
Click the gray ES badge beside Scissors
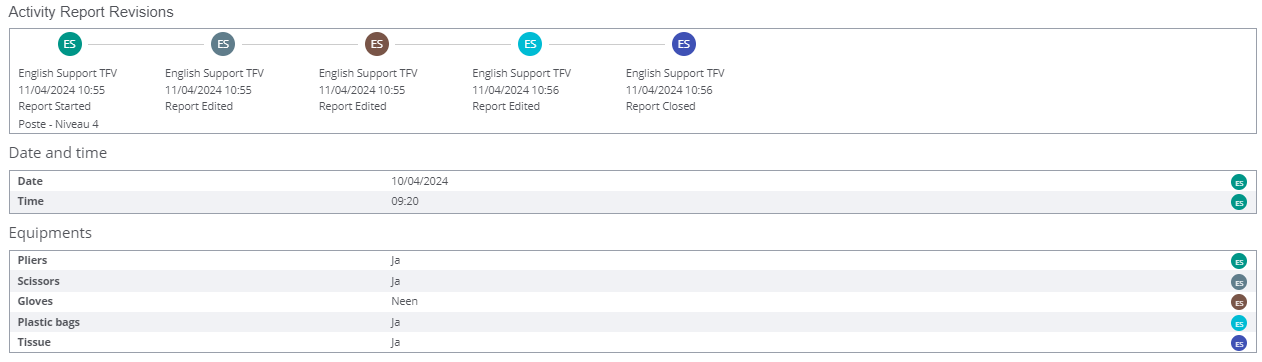pyautogui.click(x=1239, y=282)
